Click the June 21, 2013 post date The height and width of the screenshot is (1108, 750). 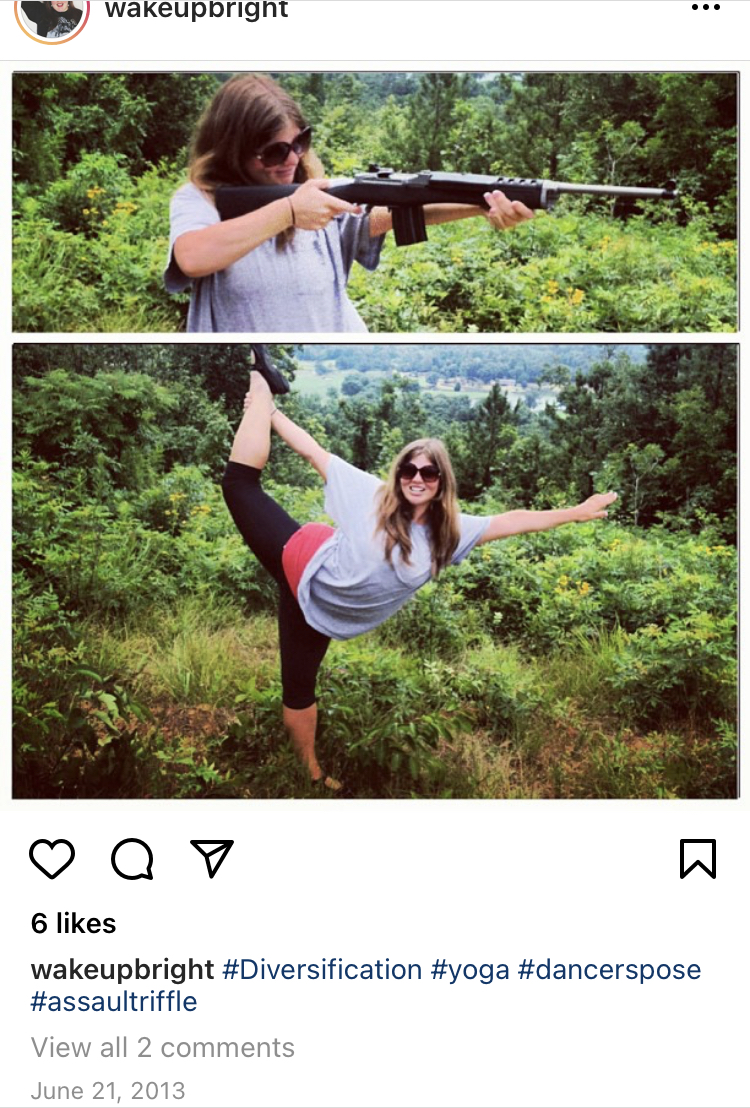pos(108,1090)
